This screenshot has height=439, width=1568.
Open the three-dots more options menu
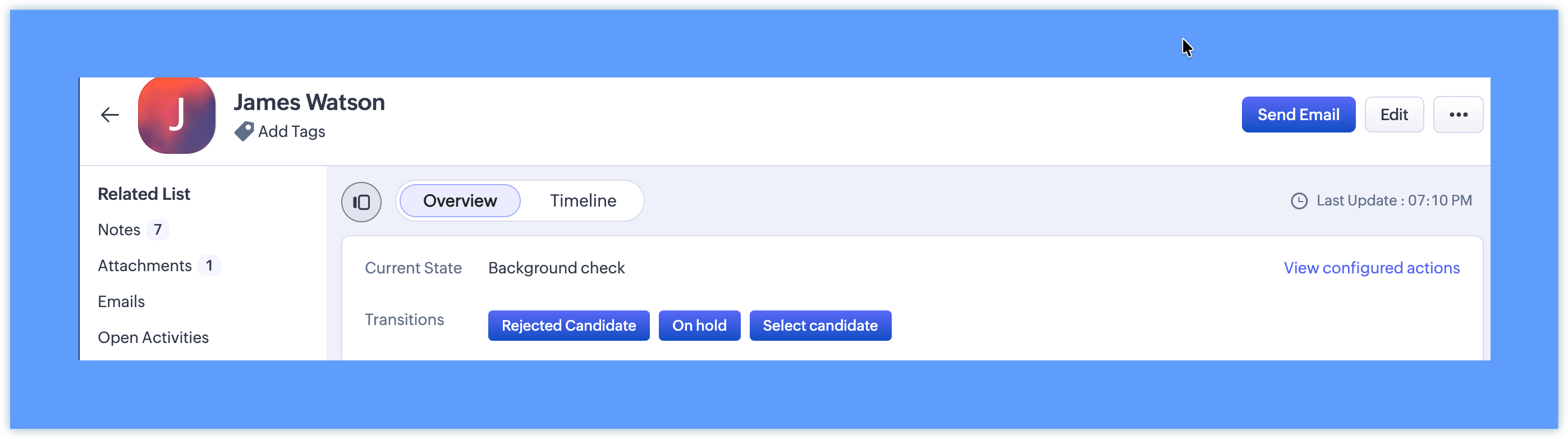(x=1458, y=115)
